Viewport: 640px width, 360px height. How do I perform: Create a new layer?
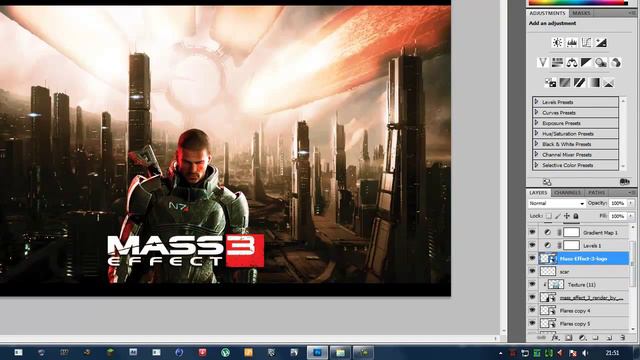coord(609,338)
